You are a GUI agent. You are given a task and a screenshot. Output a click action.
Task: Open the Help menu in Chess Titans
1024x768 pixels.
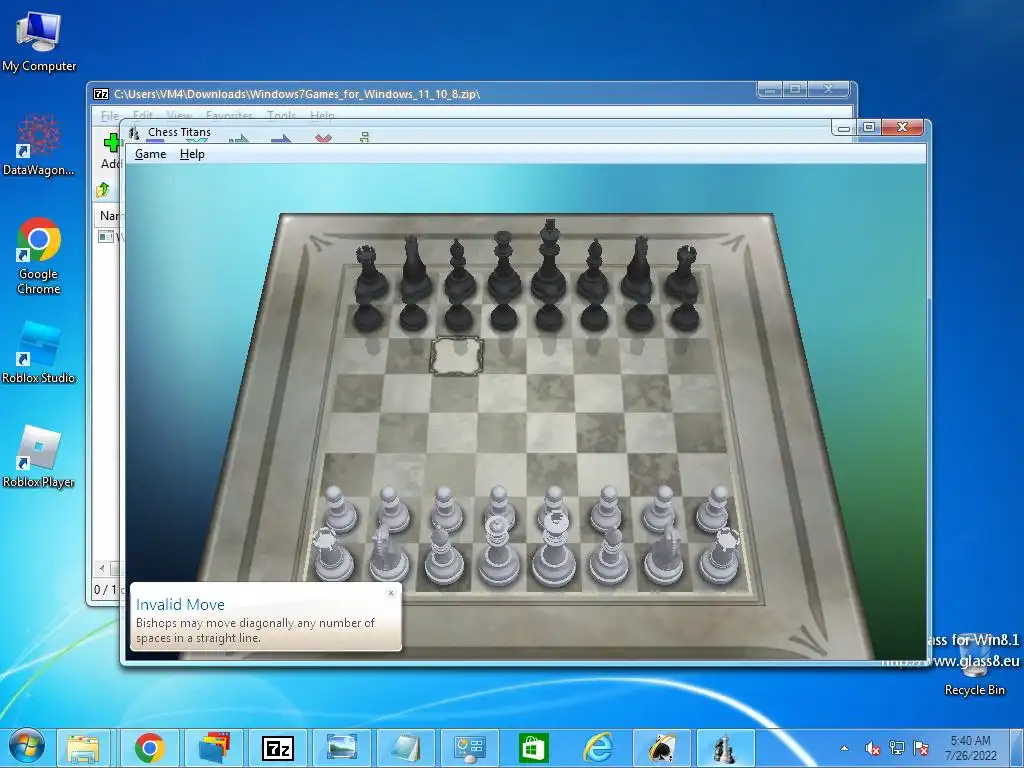click(192, 154)
